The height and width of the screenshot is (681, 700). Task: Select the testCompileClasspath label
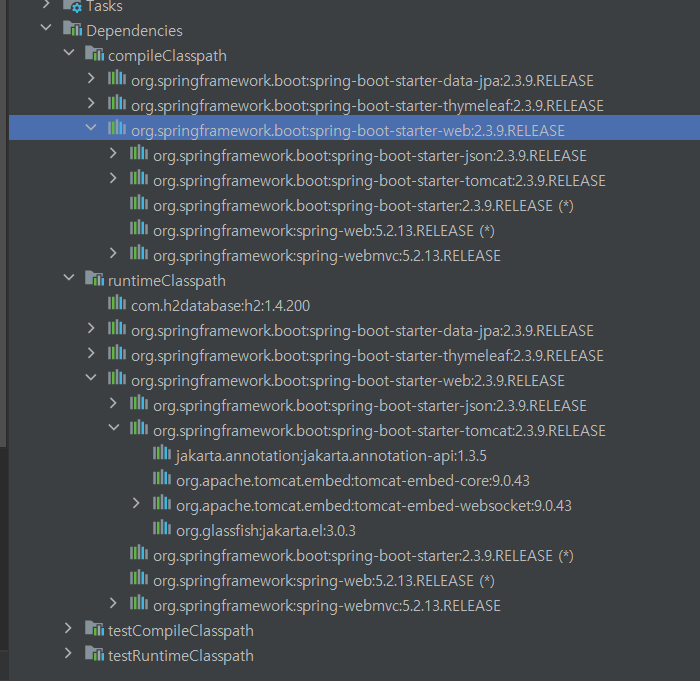point(181,631)
